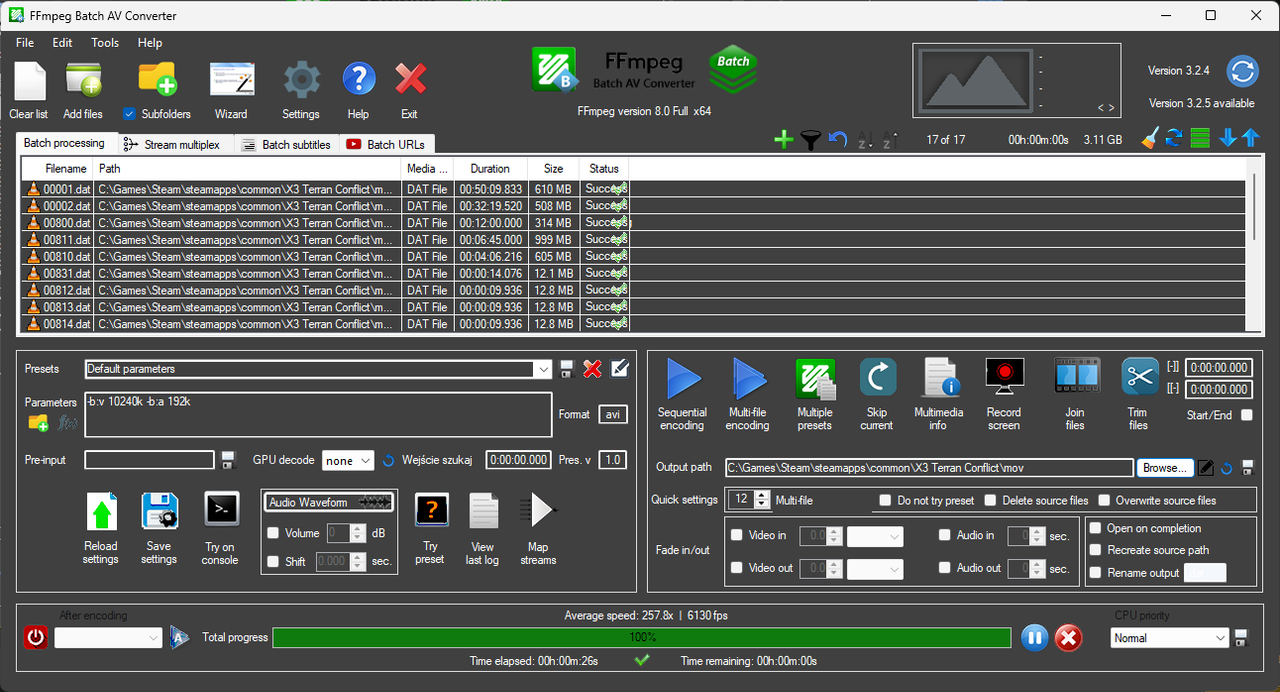Click the green list rows icon
This screenshot has height=692, width=1280.
point(1201,138)
